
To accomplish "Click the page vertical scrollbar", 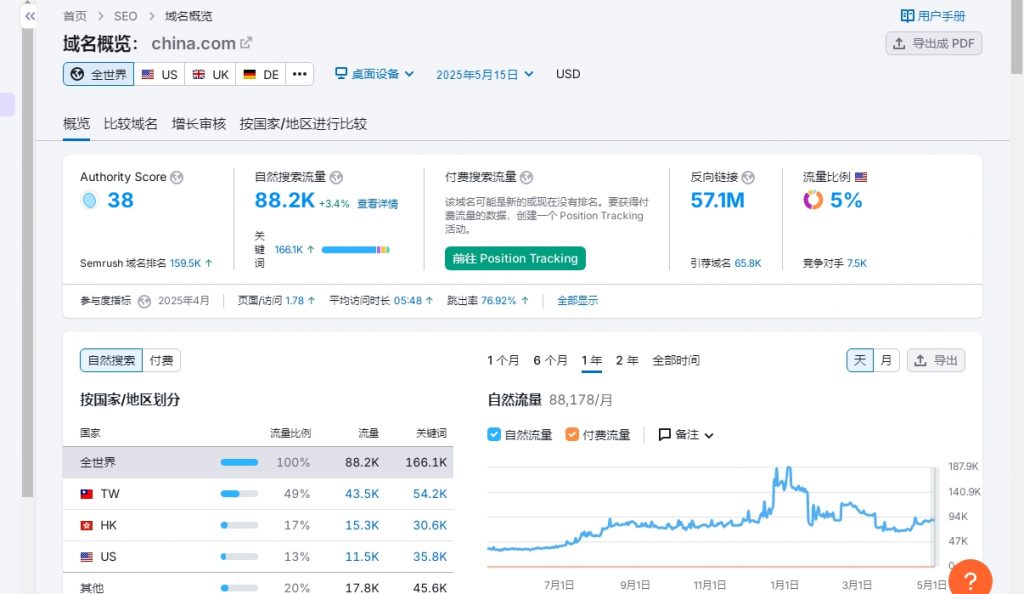I will 1017,37.
